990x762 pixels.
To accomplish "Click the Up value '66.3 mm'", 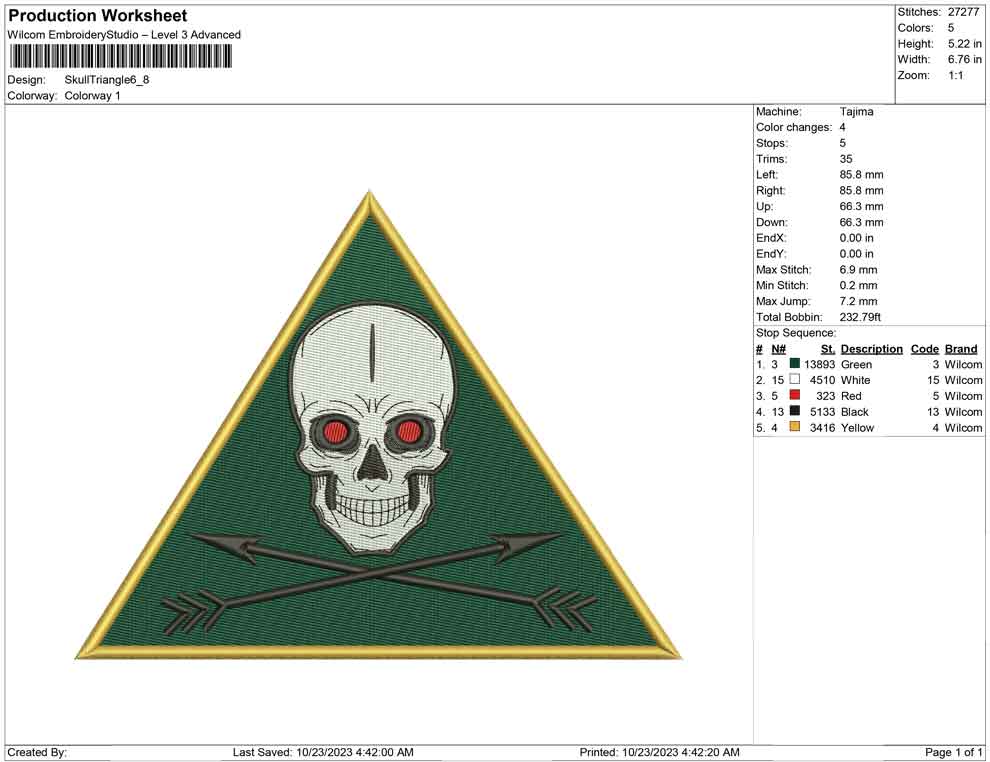I will click(x=861, y=206).
